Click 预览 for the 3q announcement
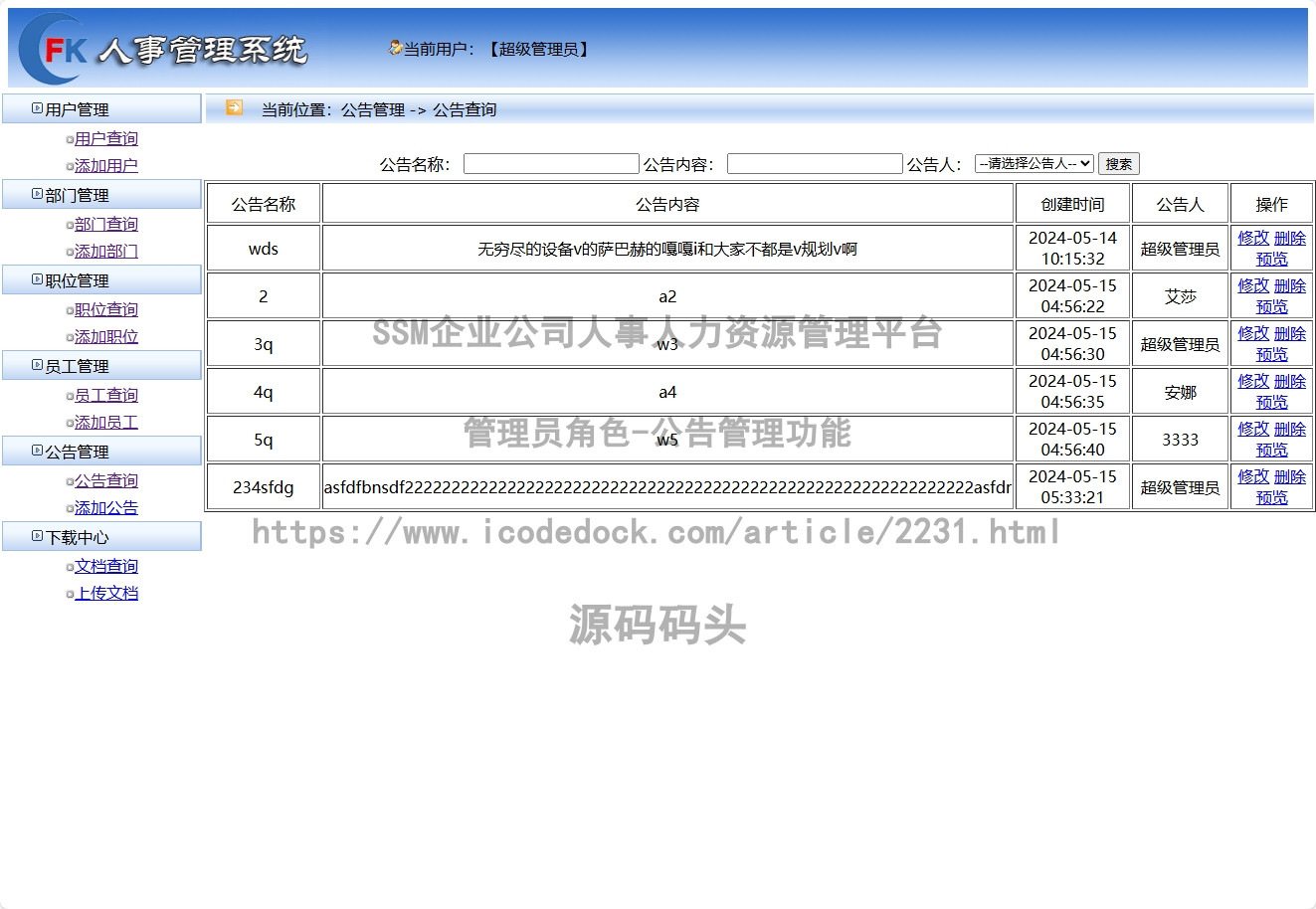Image resolution: width=1316 pixels, height=909 pixels. tap(1272, 354)
